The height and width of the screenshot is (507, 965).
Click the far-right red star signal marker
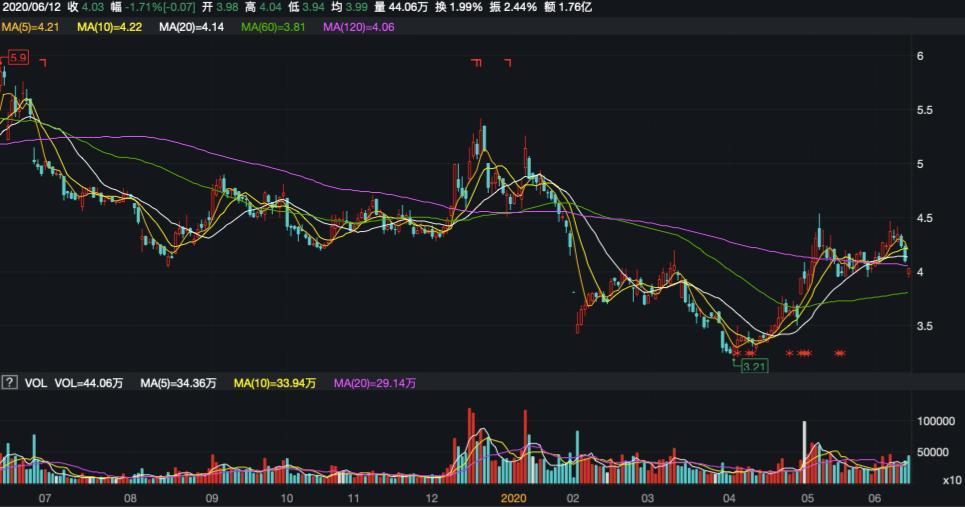tap(840, 353)
